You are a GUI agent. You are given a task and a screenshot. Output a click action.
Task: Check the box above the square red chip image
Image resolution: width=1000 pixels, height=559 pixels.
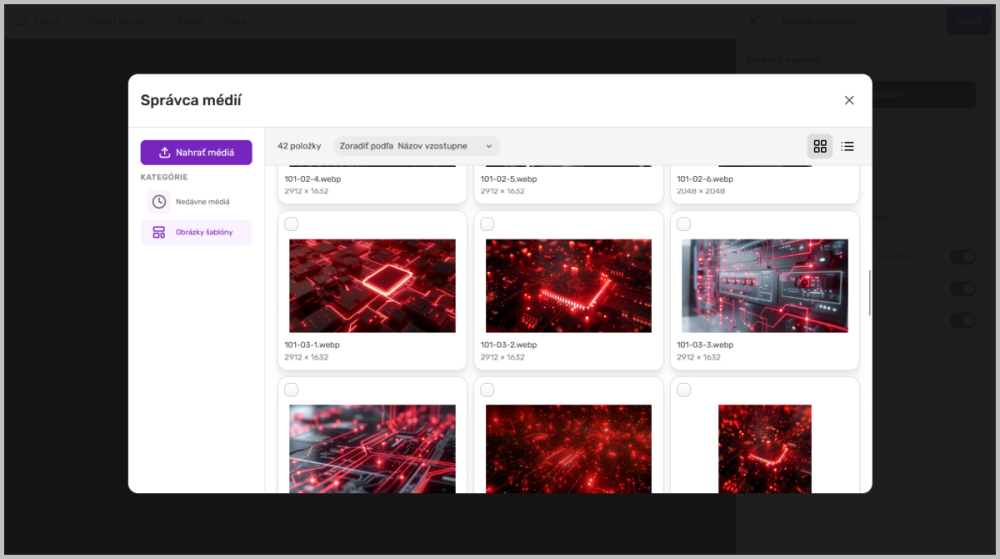(684, 389)
